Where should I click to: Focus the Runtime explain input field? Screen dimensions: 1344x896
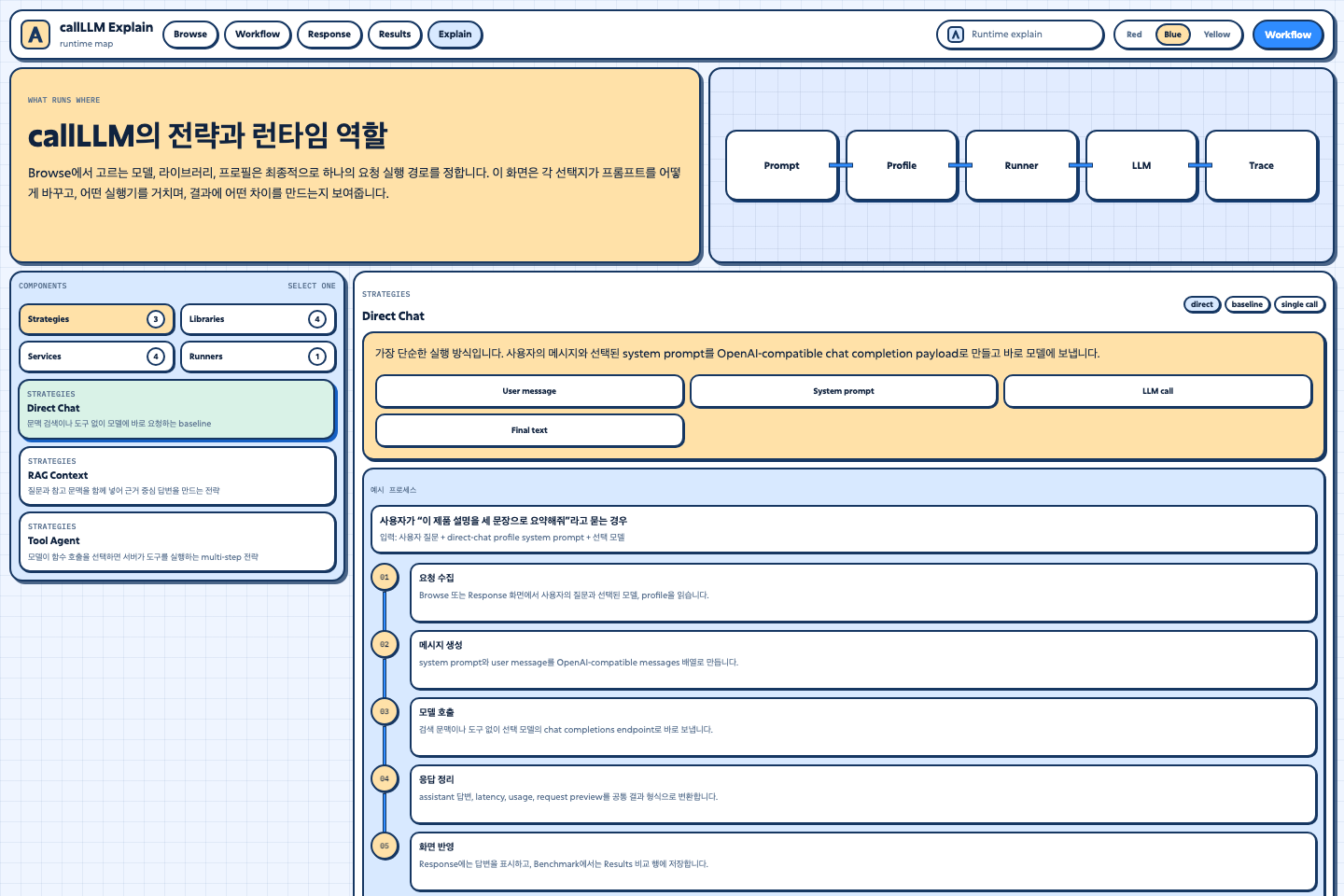click(1020, 35)
